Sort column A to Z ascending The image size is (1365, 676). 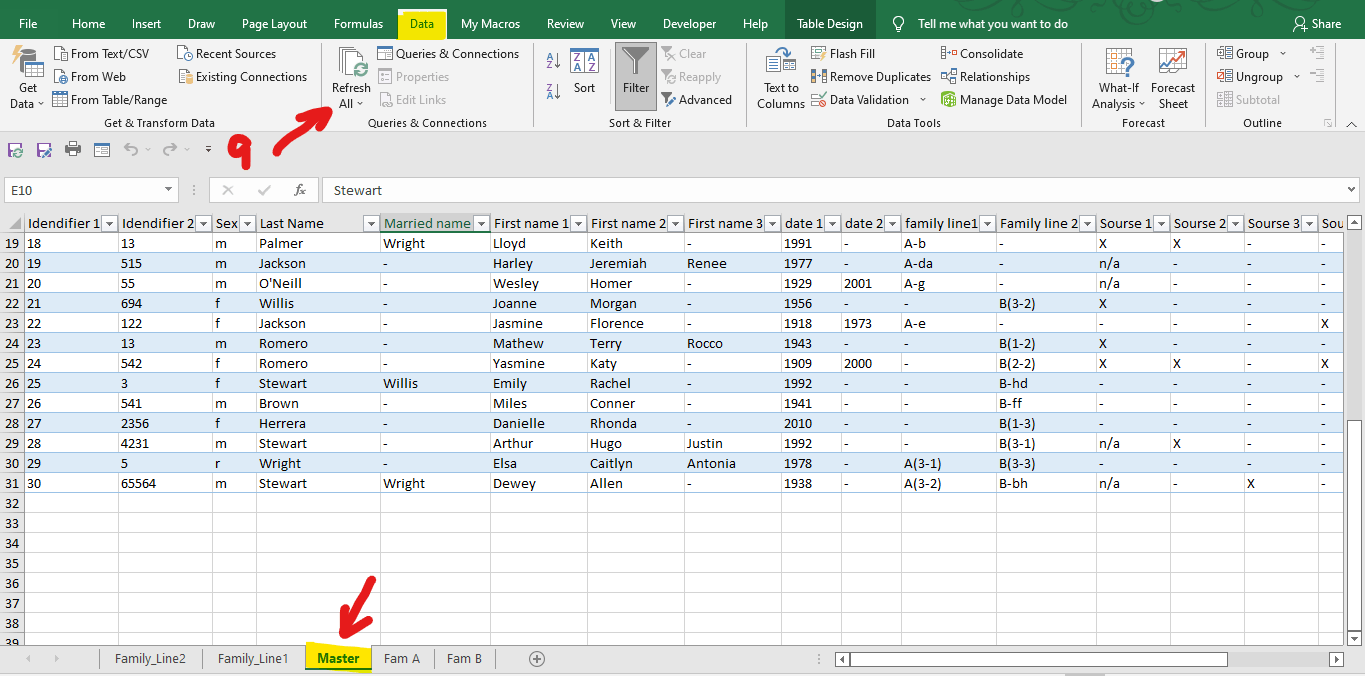coord(553,62)
